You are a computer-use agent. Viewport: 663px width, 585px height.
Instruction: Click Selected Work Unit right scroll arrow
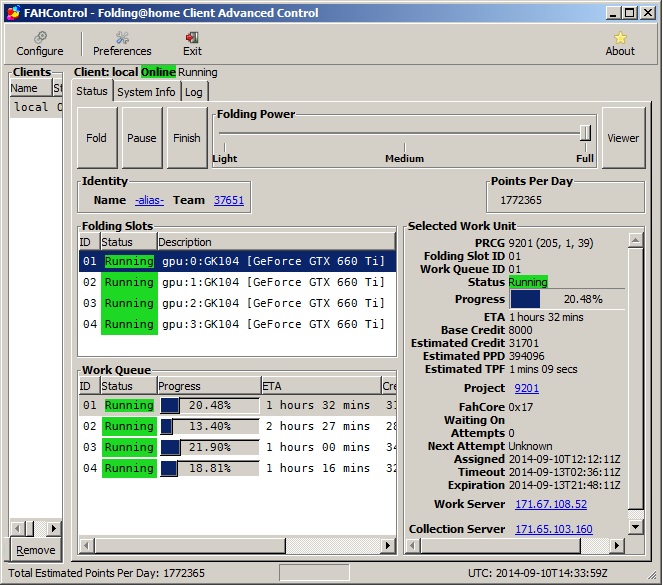[x=617, y=545]
